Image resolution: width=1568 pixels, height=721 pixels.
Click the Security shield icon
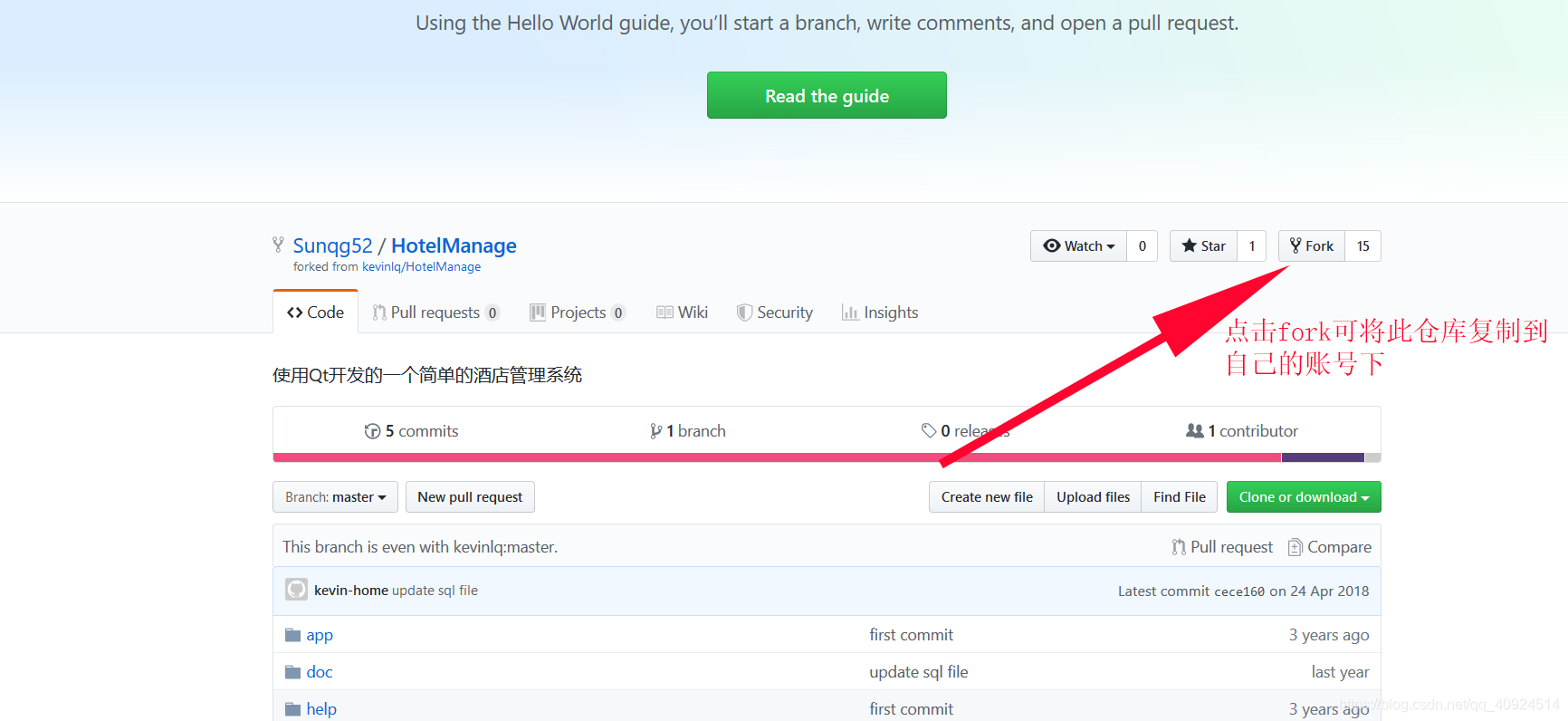click(744, 312)
